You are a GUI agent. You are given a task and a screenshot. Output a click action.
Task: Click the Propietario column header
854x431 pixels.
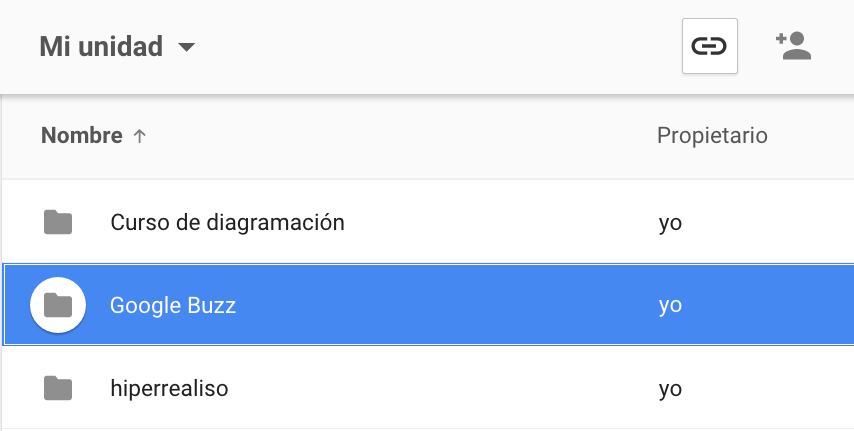click(712, 136)
